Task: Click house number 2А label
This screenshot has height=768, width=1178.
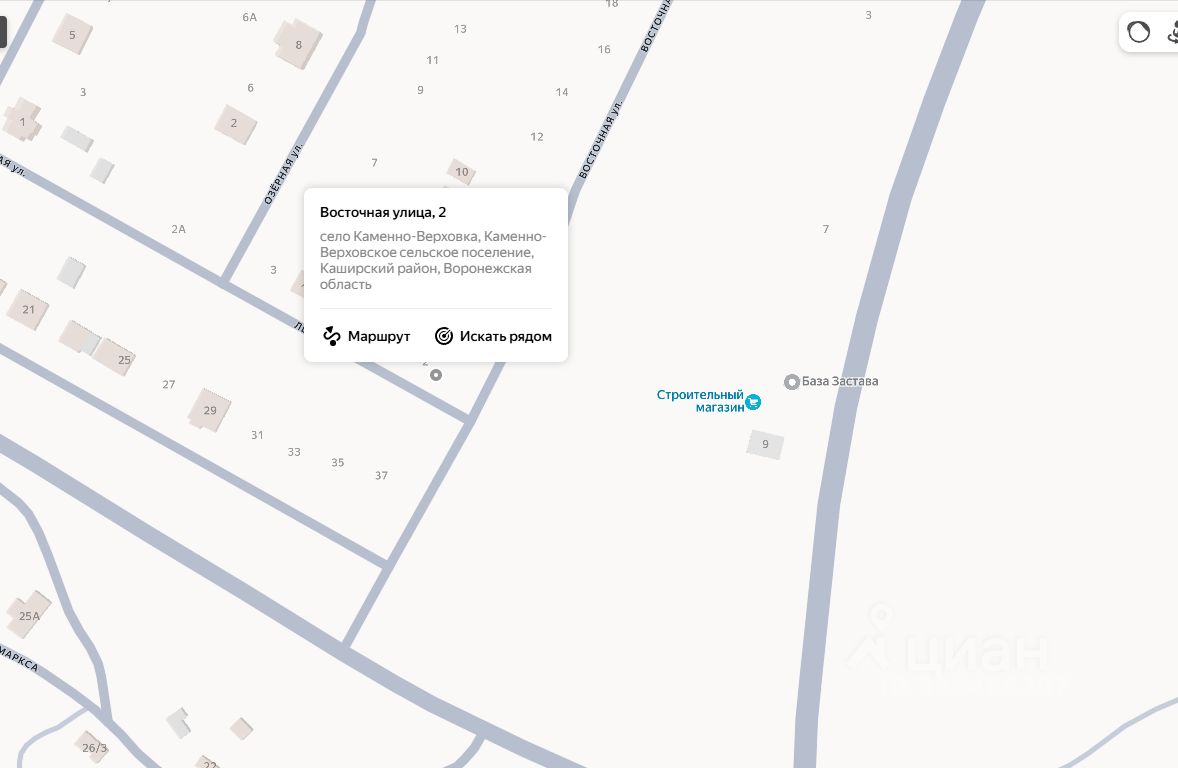Action: tap(178, 228)
